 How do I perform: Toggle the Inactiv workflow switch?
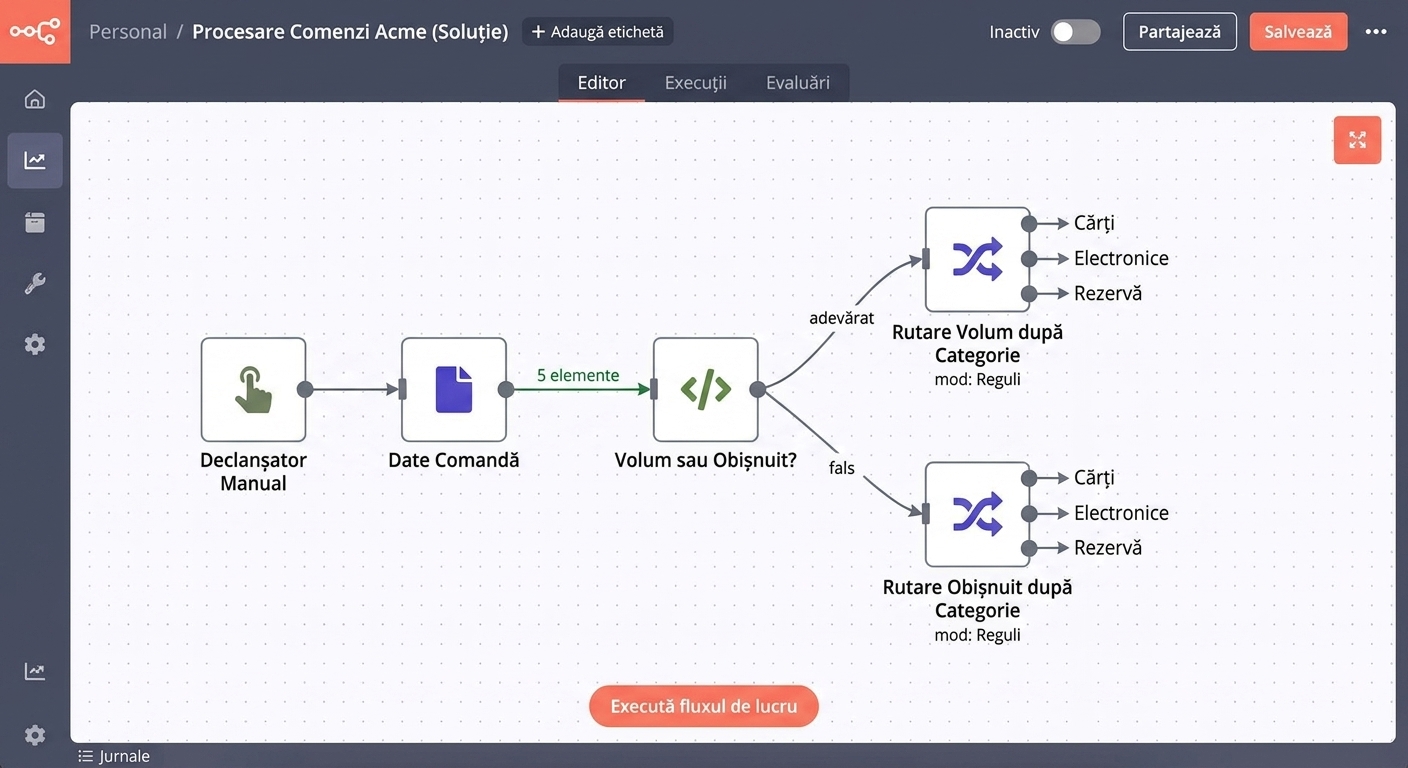[1075, 32]
